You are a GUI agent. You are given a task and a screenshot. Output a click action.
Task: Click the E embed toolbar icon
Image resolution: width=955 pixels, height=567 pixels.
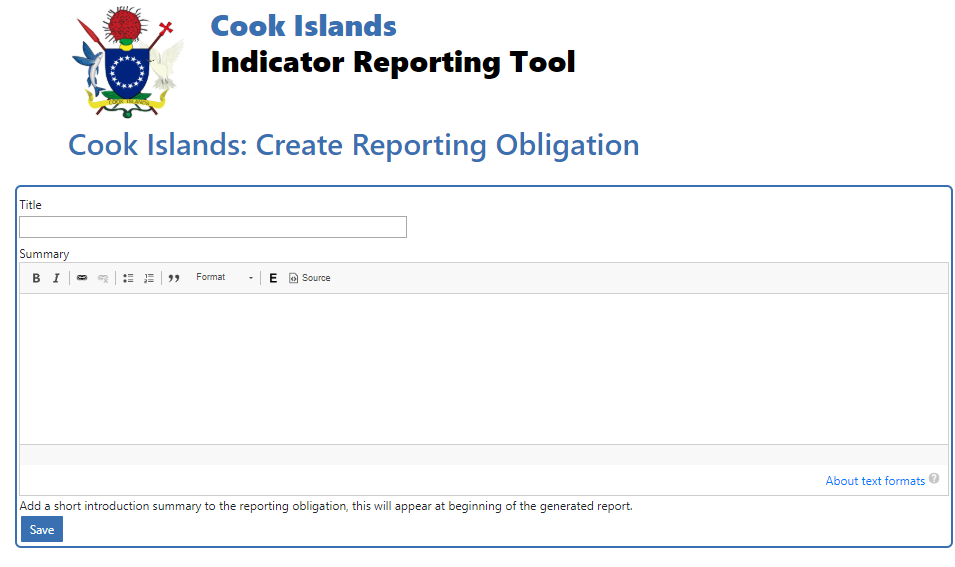coord(273,278)
